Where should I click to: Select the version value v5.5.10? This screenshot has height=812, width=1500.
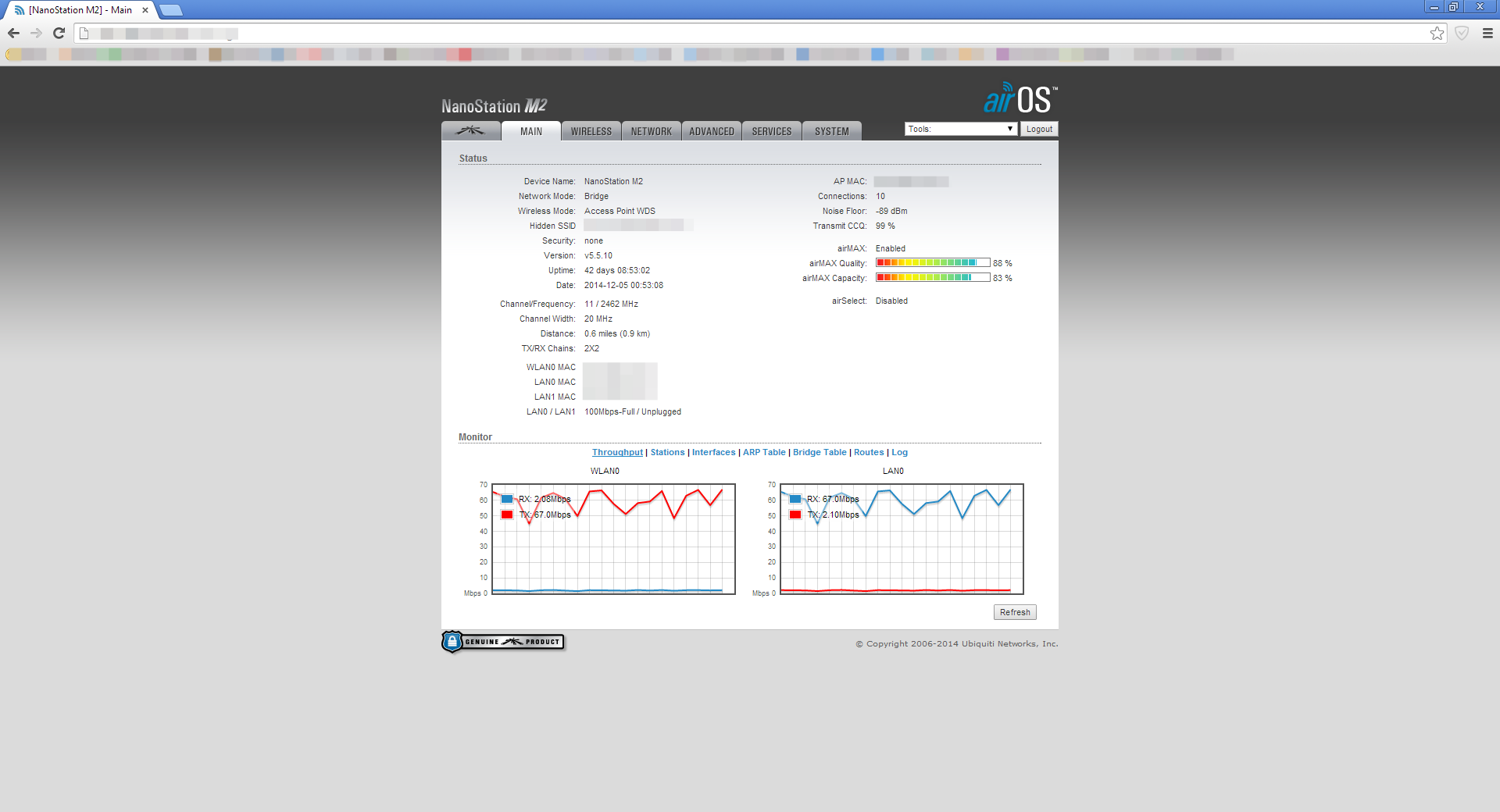pyautogui.click(x=598, y=255)
